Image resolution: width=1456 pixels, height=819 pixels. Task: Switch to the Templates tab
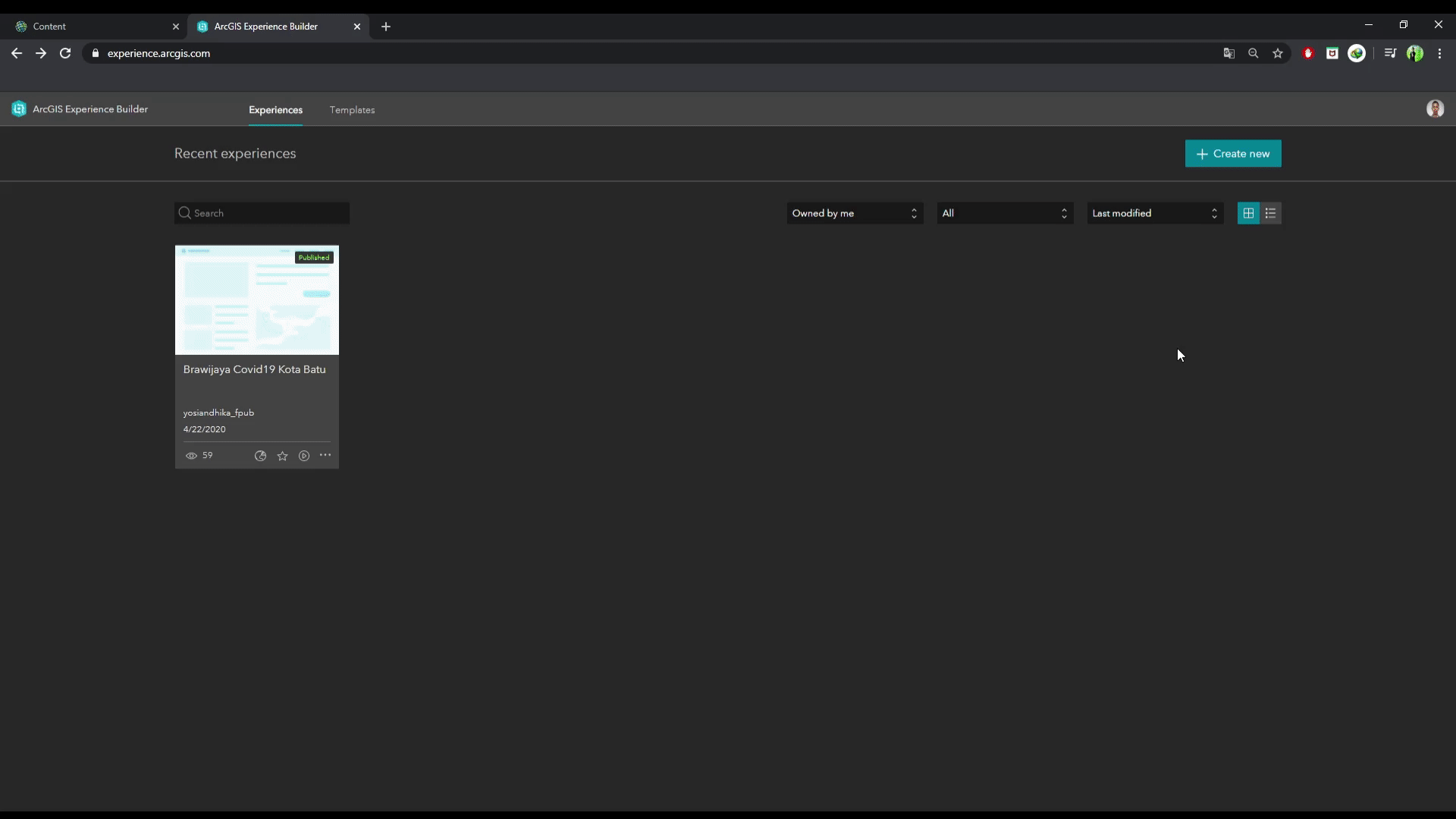tap(352, 110)
